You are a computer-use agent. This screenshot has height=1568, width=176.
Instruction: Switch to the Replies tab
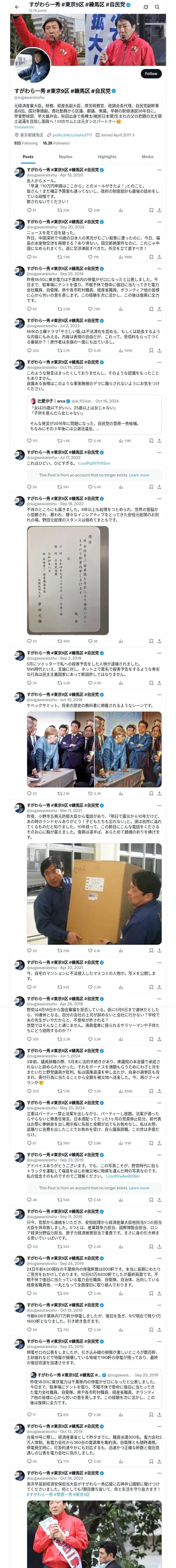coord(65,157)
